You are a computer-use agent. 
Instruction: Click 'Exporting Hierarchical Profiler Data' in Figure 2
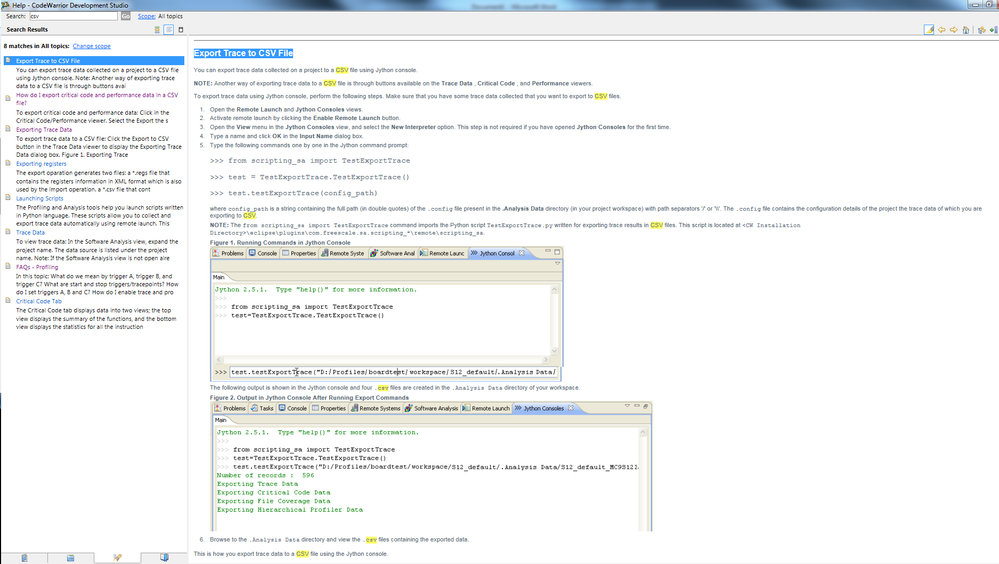tap(290, 510)
